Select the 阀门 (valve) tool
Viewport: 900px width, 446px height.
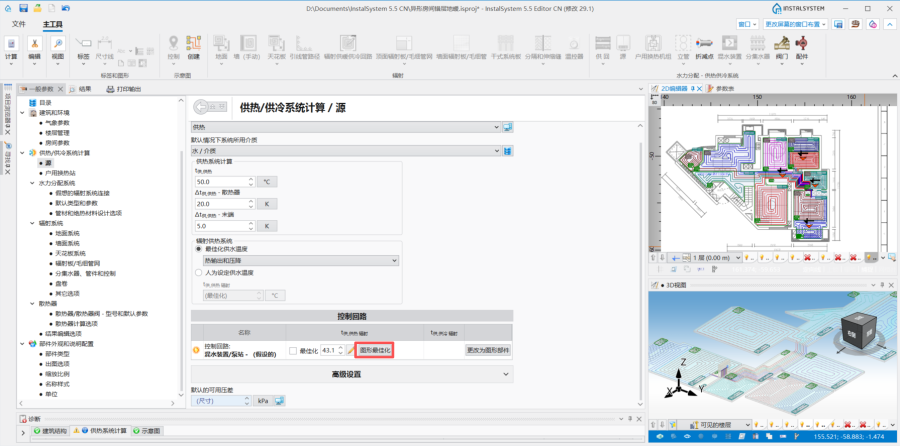[x=781, y=48]
